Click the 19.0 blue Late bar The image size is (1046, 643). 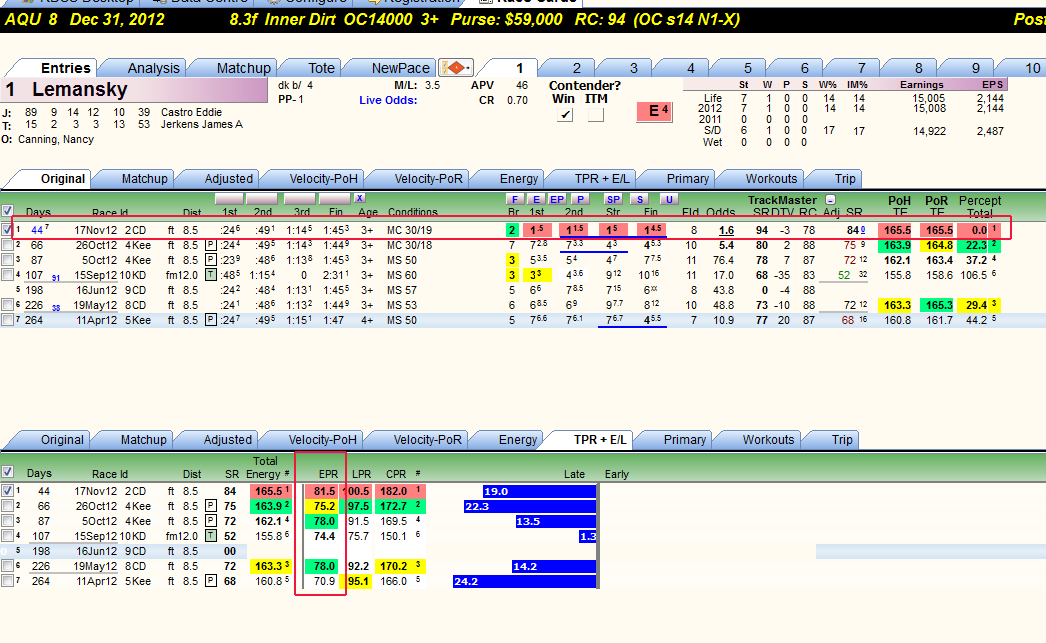click(540, 491)
